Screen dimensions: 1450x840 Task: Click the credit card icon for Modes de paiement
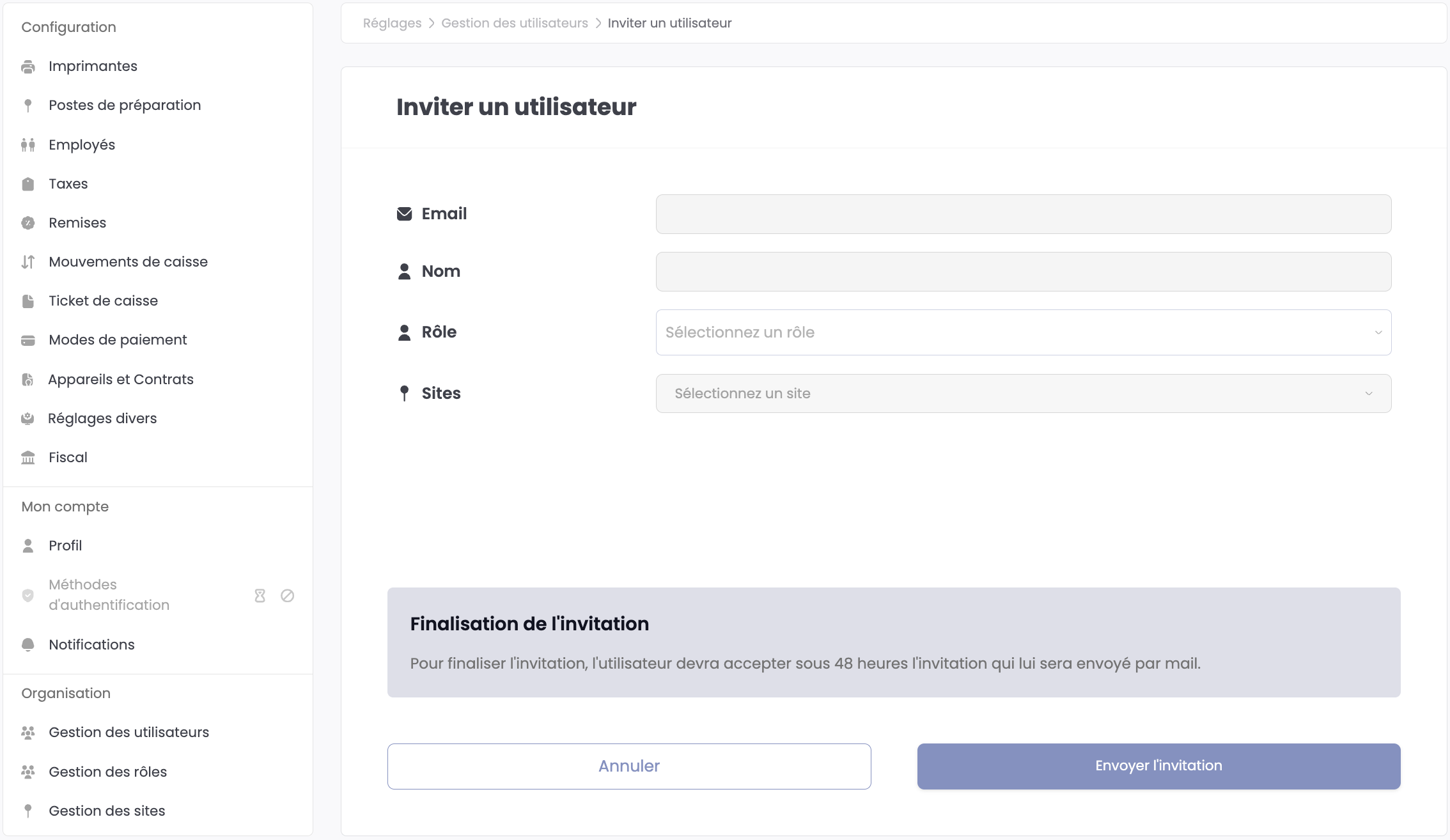coord(28,340)
